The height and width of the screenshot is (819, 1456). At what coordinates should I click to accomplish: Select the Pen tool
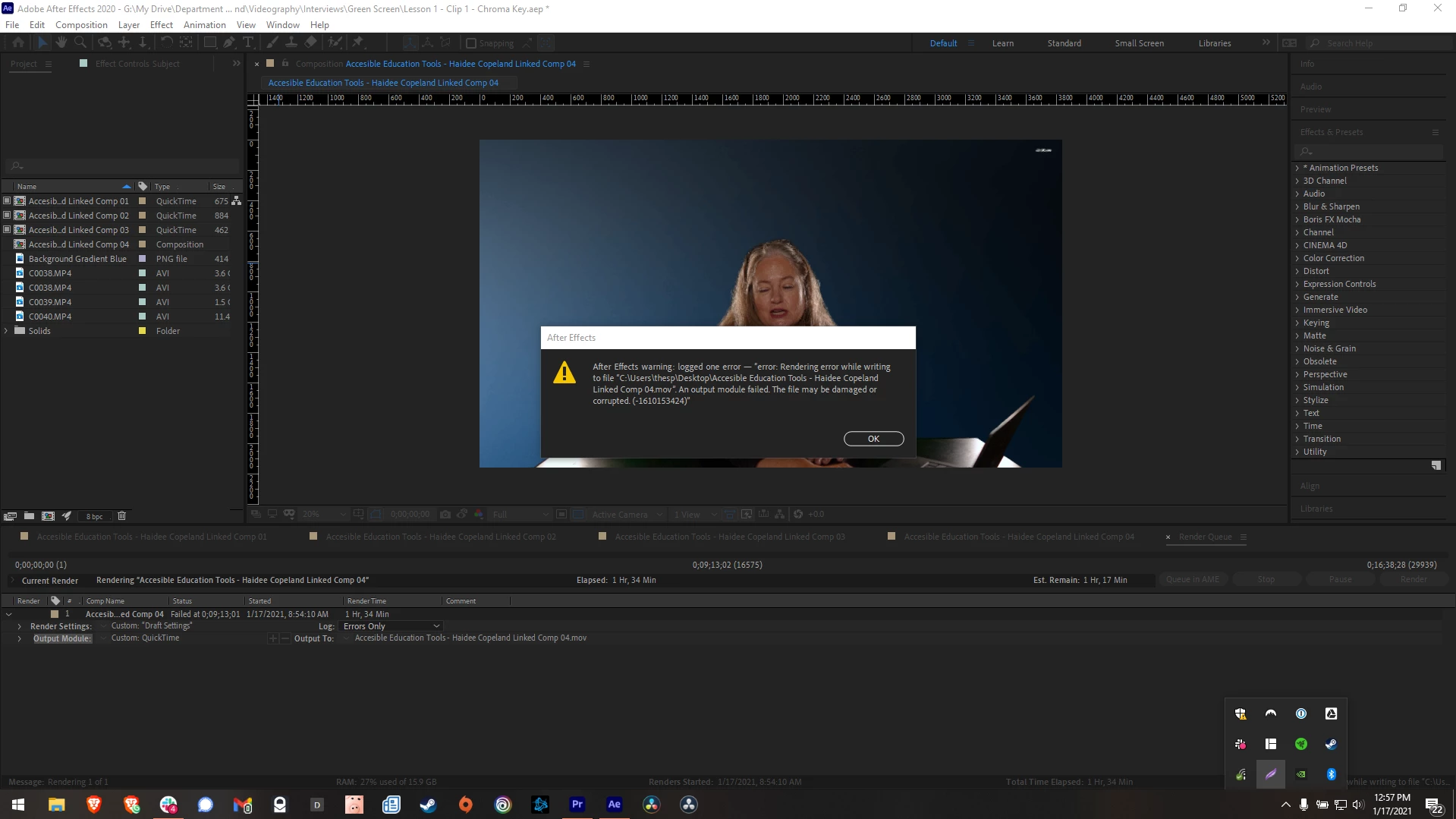pyautogui.click(x=228, y=43)
